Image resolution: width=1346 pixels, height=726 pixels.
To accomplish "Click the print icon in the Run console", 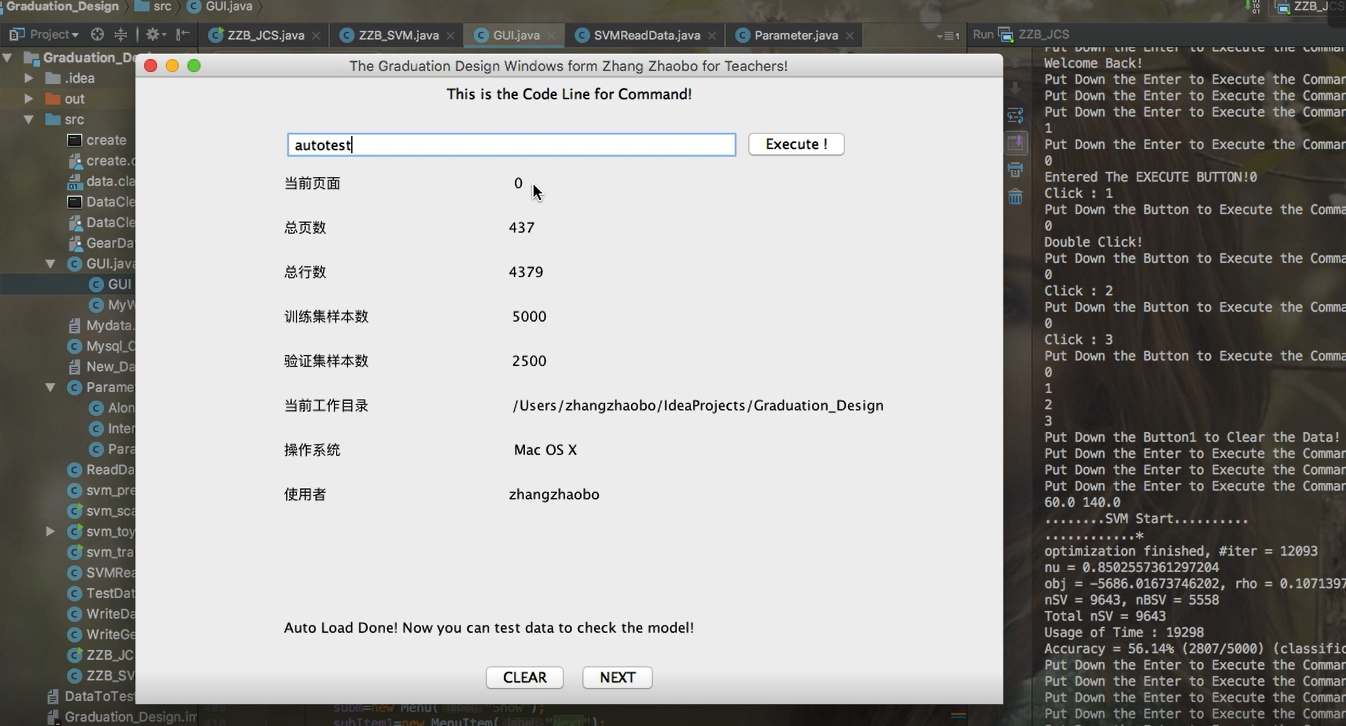I will coord(1015,170).
